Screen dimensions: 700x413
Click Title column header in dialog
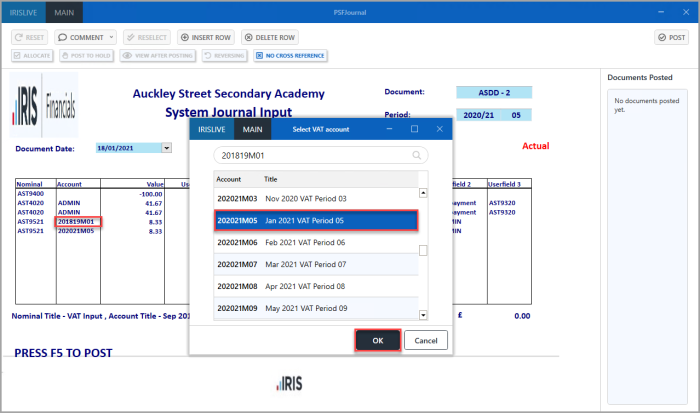click(271, 179)
